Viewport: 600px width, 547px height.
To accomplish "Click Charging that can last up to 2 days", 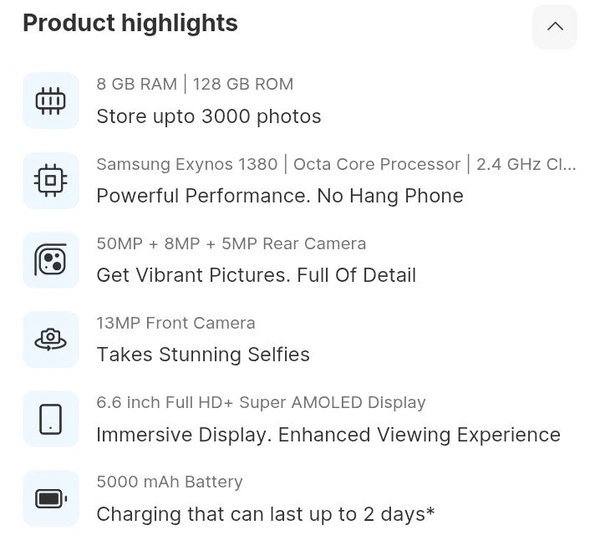I will point(265,514).
